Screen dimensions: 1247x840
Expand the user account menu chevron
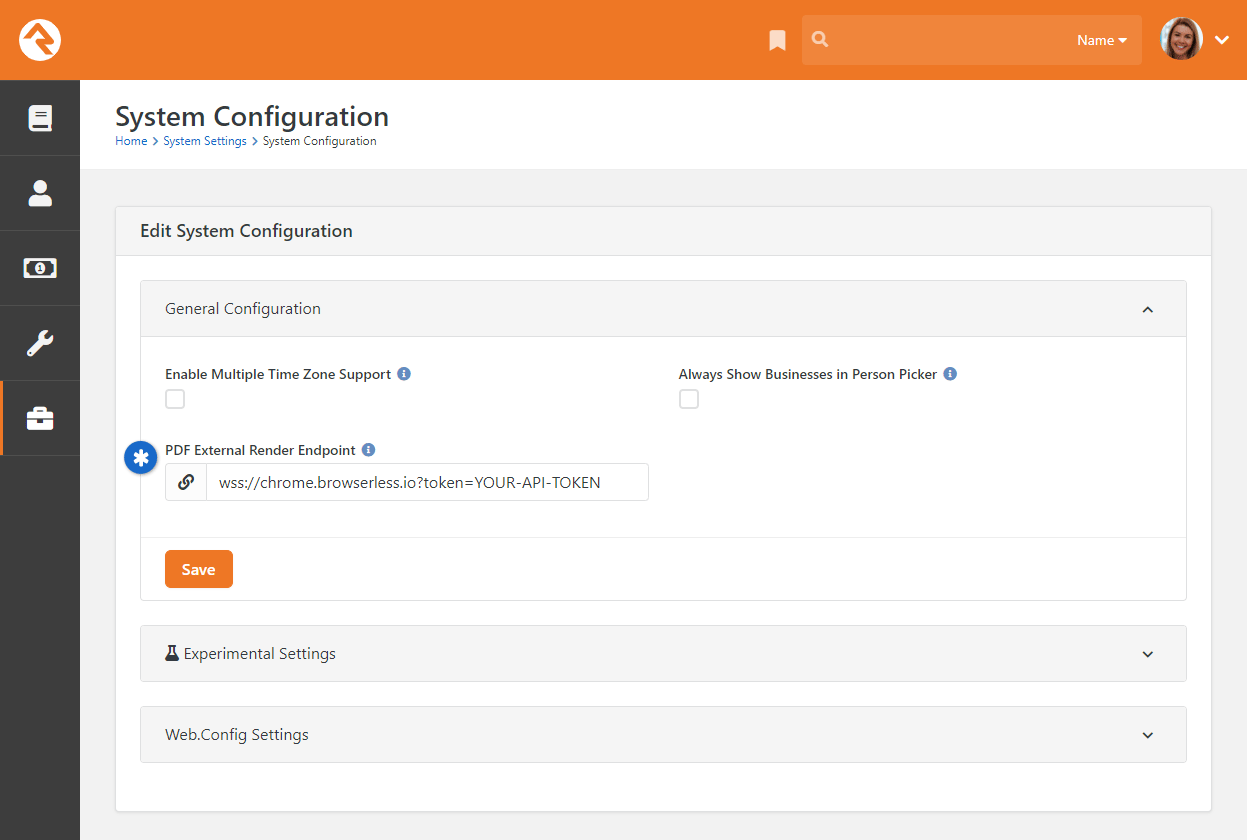coord(1222,40)
